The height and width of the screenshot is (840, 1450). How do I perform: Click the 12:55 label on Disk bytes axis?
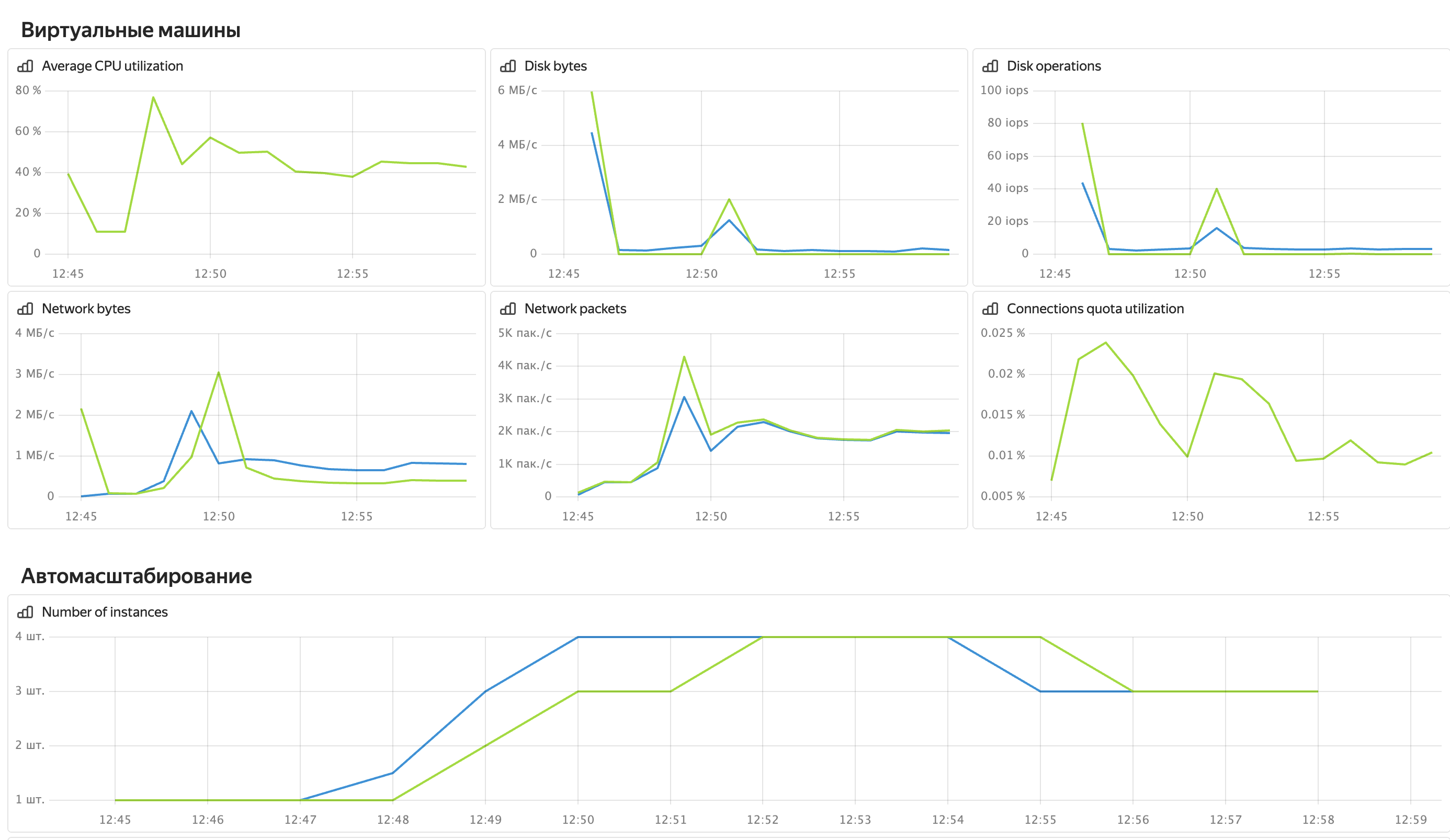(839, 274)
